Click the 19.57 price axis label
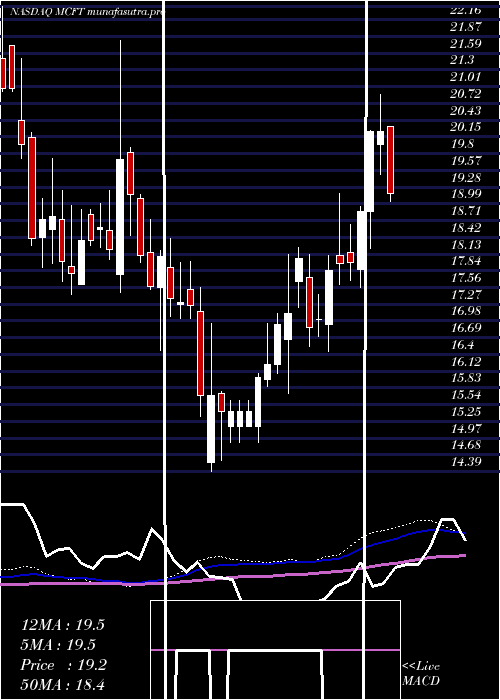The width and height of the screenshot is (500, 700). point(466,161)
